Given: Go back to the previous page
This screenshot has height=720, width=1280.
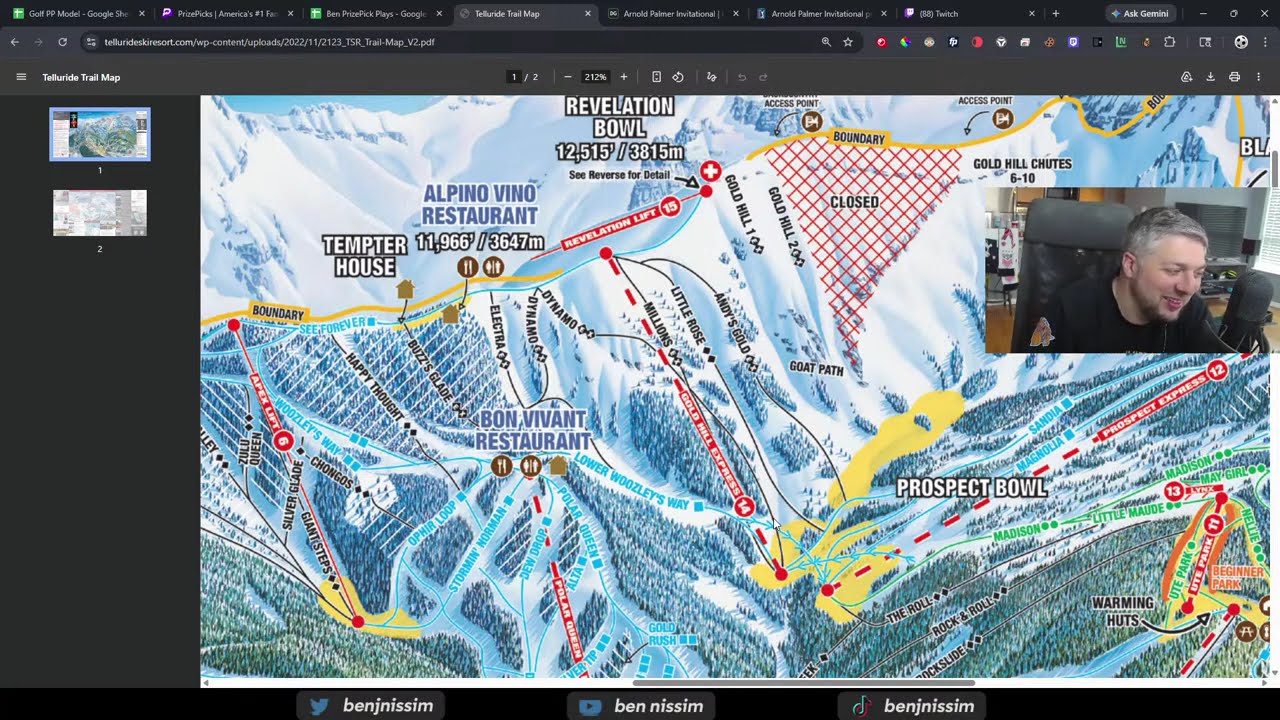Looking at the screenshot, I should pyautogui.click(x=14, y=42).
